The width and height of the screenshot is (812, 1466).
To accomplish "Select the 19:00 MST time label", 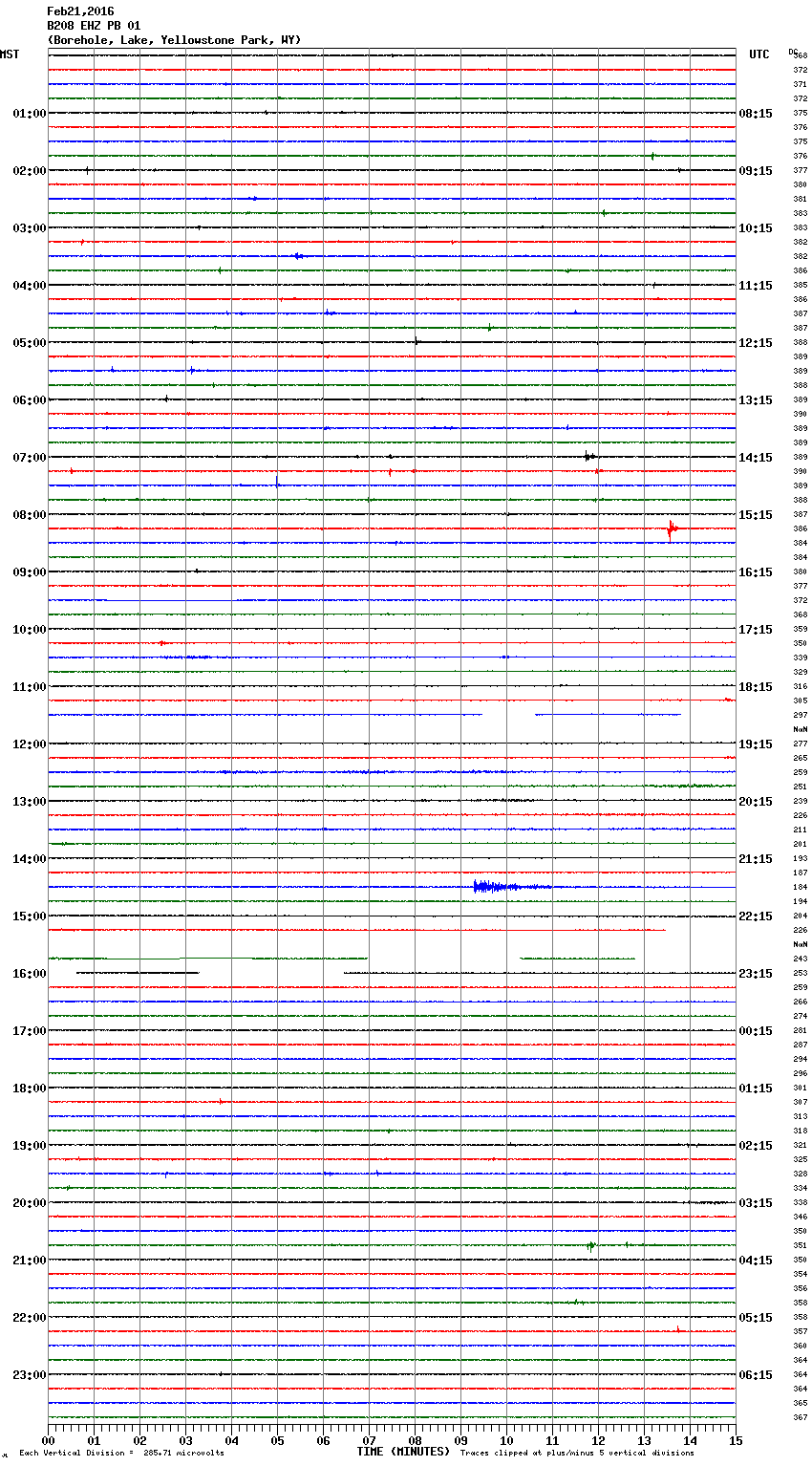I will [30, 1146].
